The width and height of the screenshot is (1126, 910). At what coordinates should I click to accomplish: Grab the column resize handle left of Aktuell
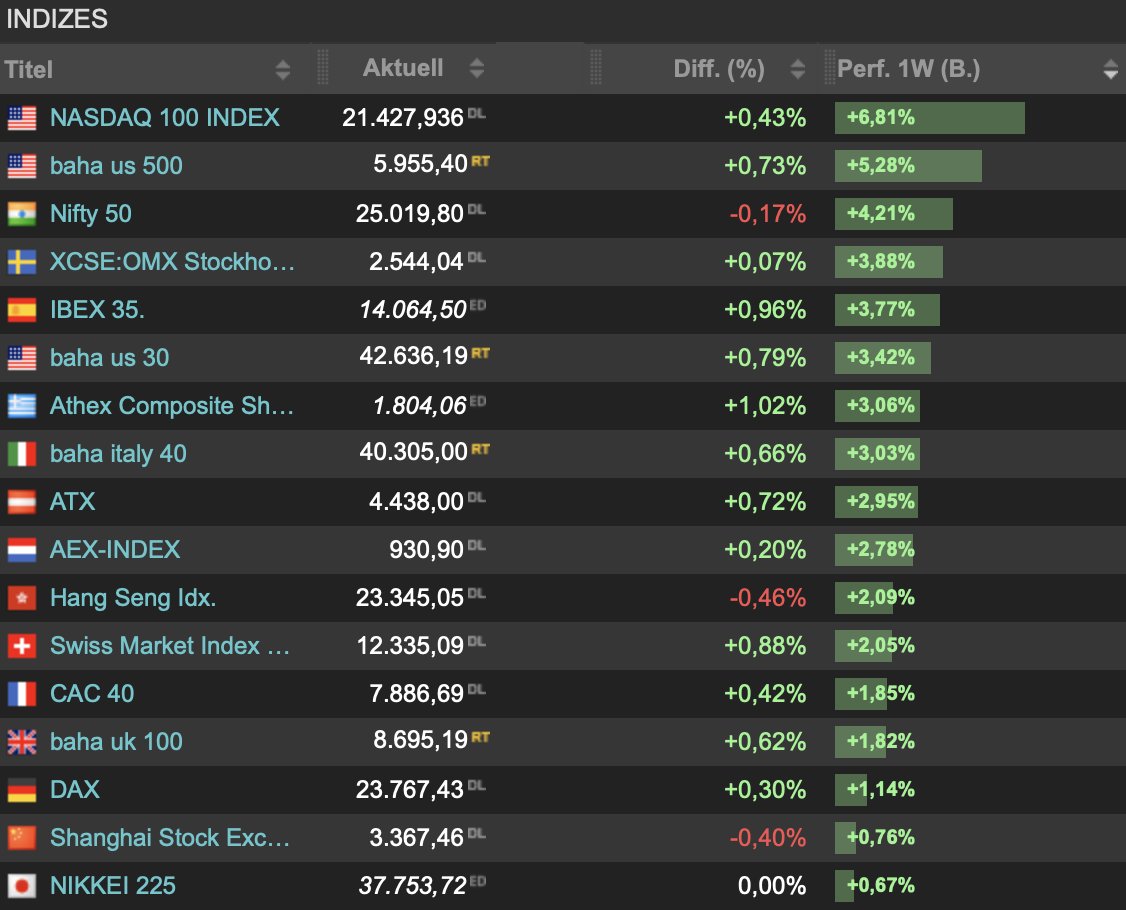[322, 68]
